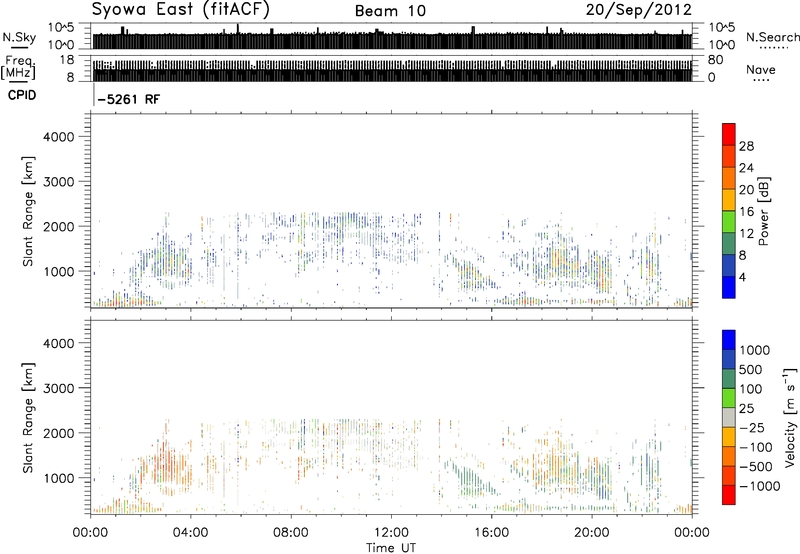Click the '08:00' time axis label
The width and height of the screenshot is (800, 554).
click(x=291, y=533)
